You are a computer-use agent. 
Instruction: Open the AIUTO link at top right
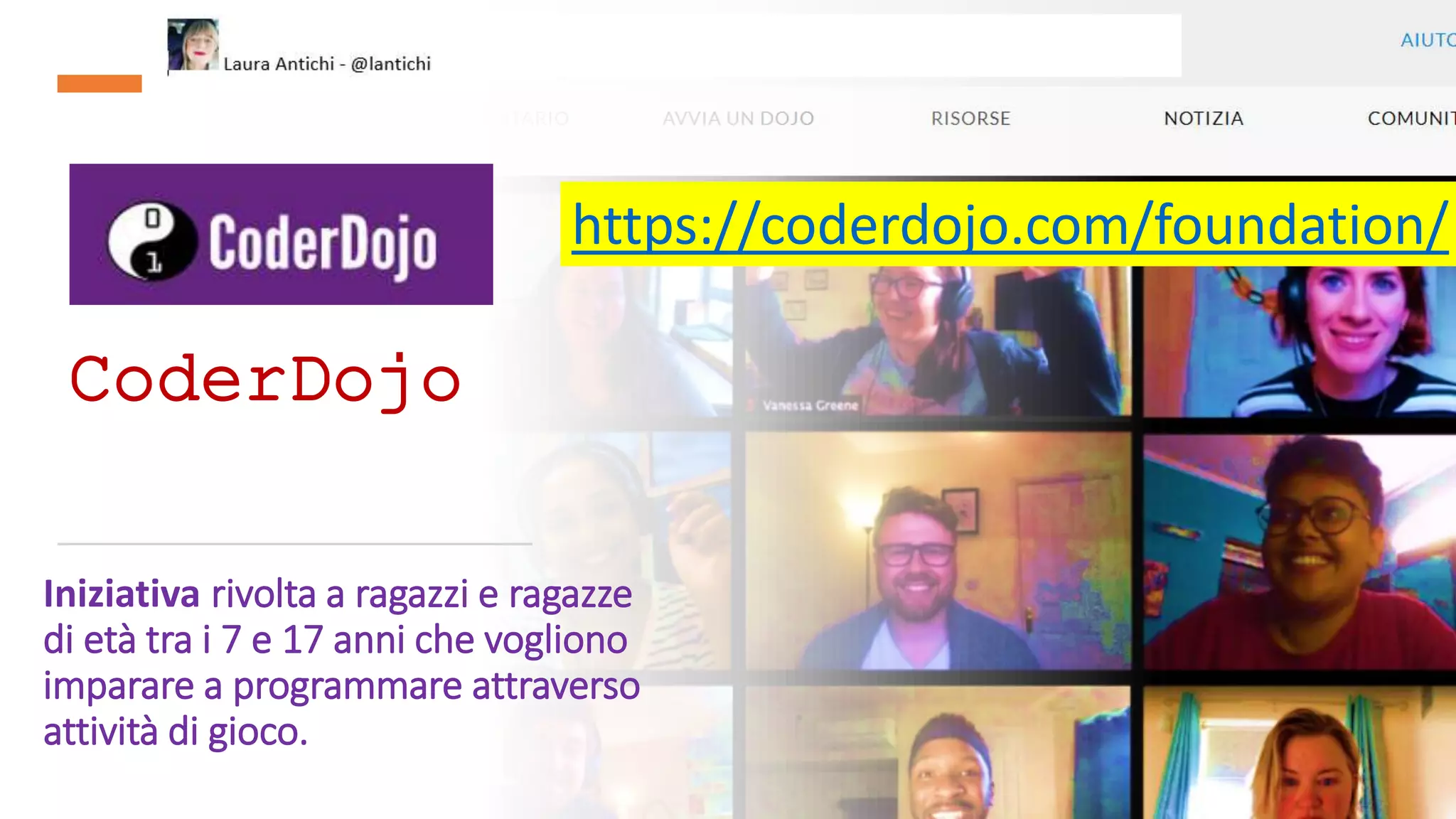pyautogui.click(x=1427, y=41)
